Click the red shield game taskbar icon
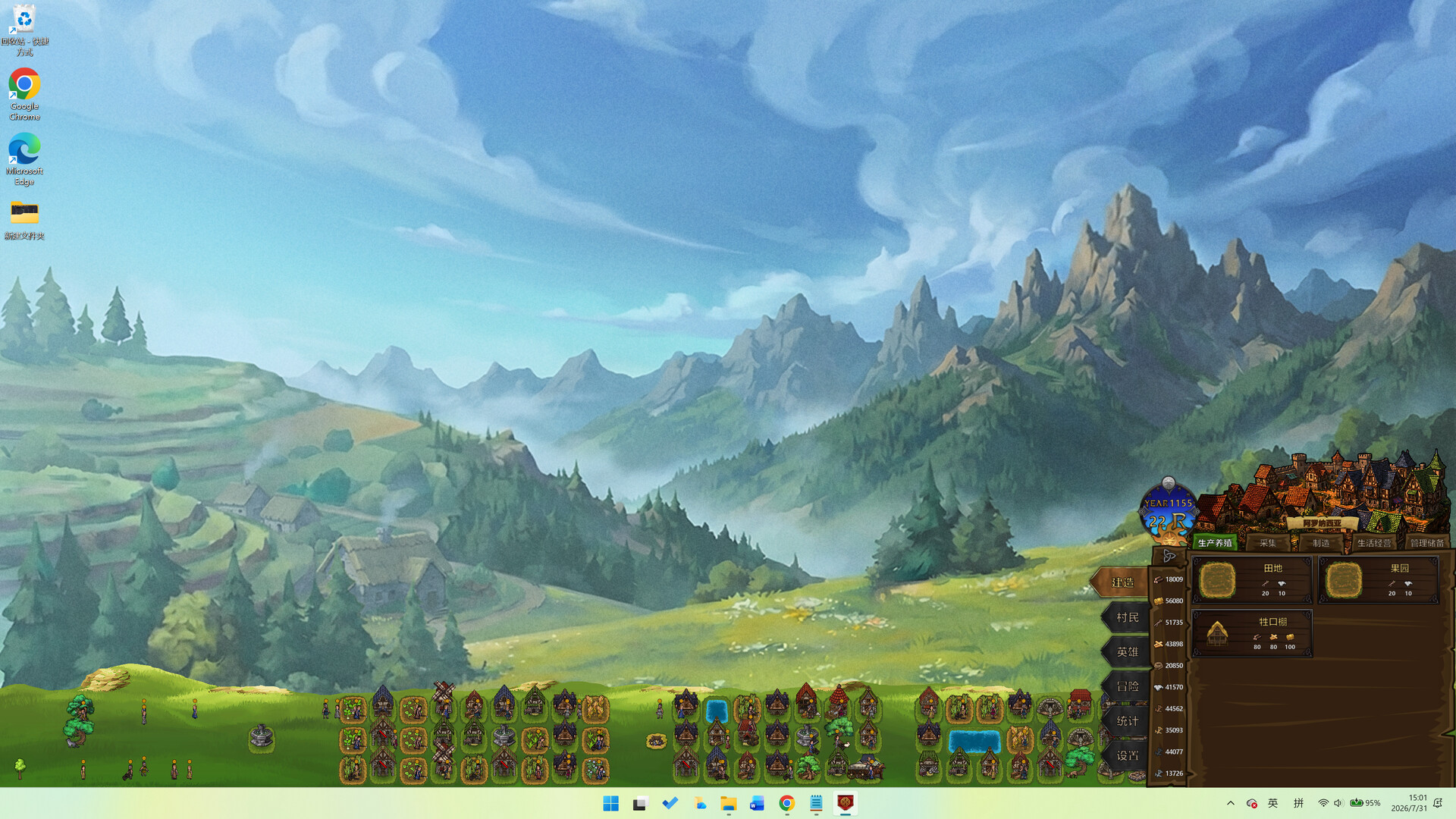The height and width of the screenshot is (819, 1456). (x=845, y=803)
